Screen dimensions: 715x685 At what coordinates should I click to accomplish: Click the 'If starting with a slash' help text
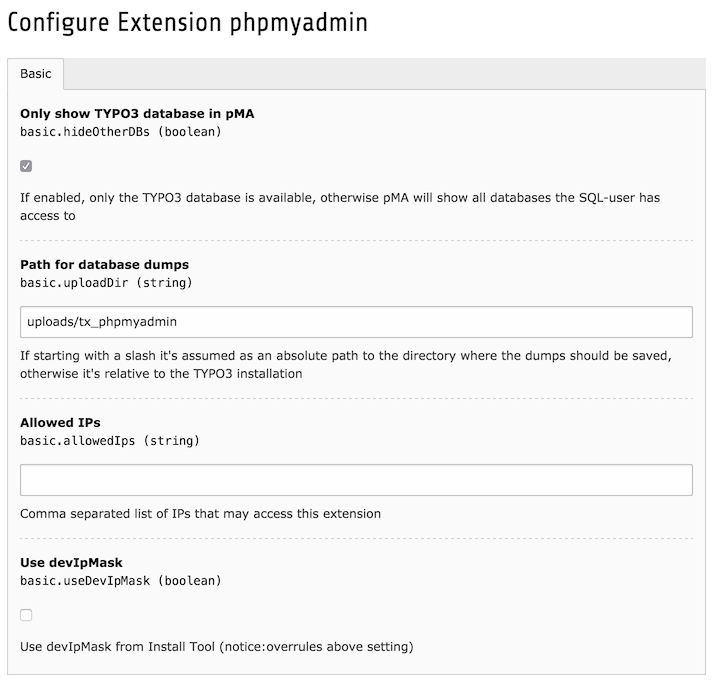(x=355, y=355)
